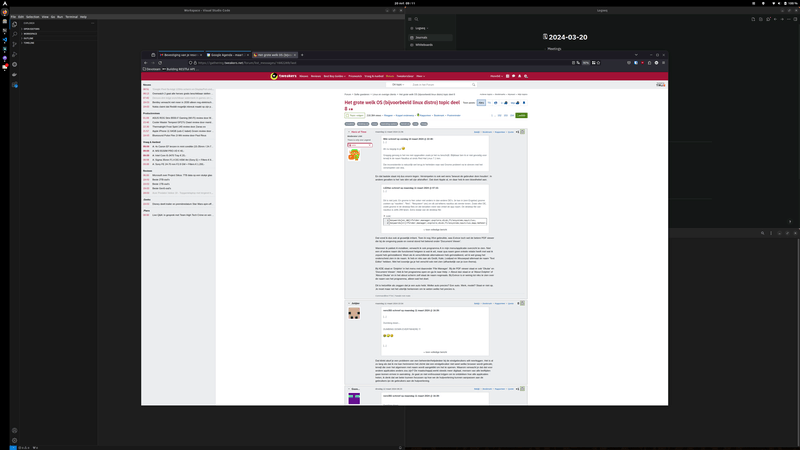
Task: Open Forum in Tweakers navigation
Action: [x=390, y=76]
